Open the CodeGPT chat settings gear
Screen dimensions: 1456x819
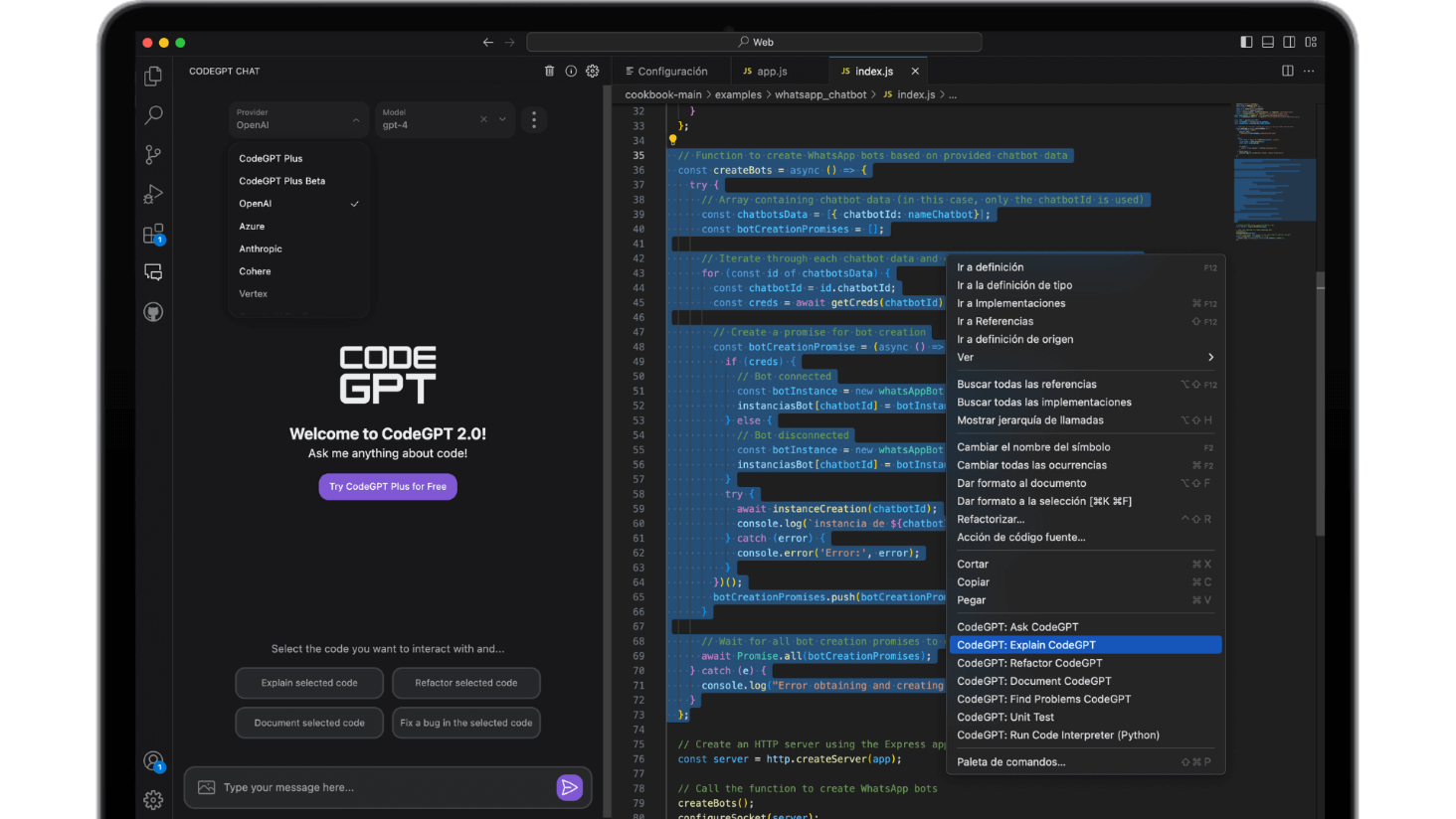(x=593, y=72)
